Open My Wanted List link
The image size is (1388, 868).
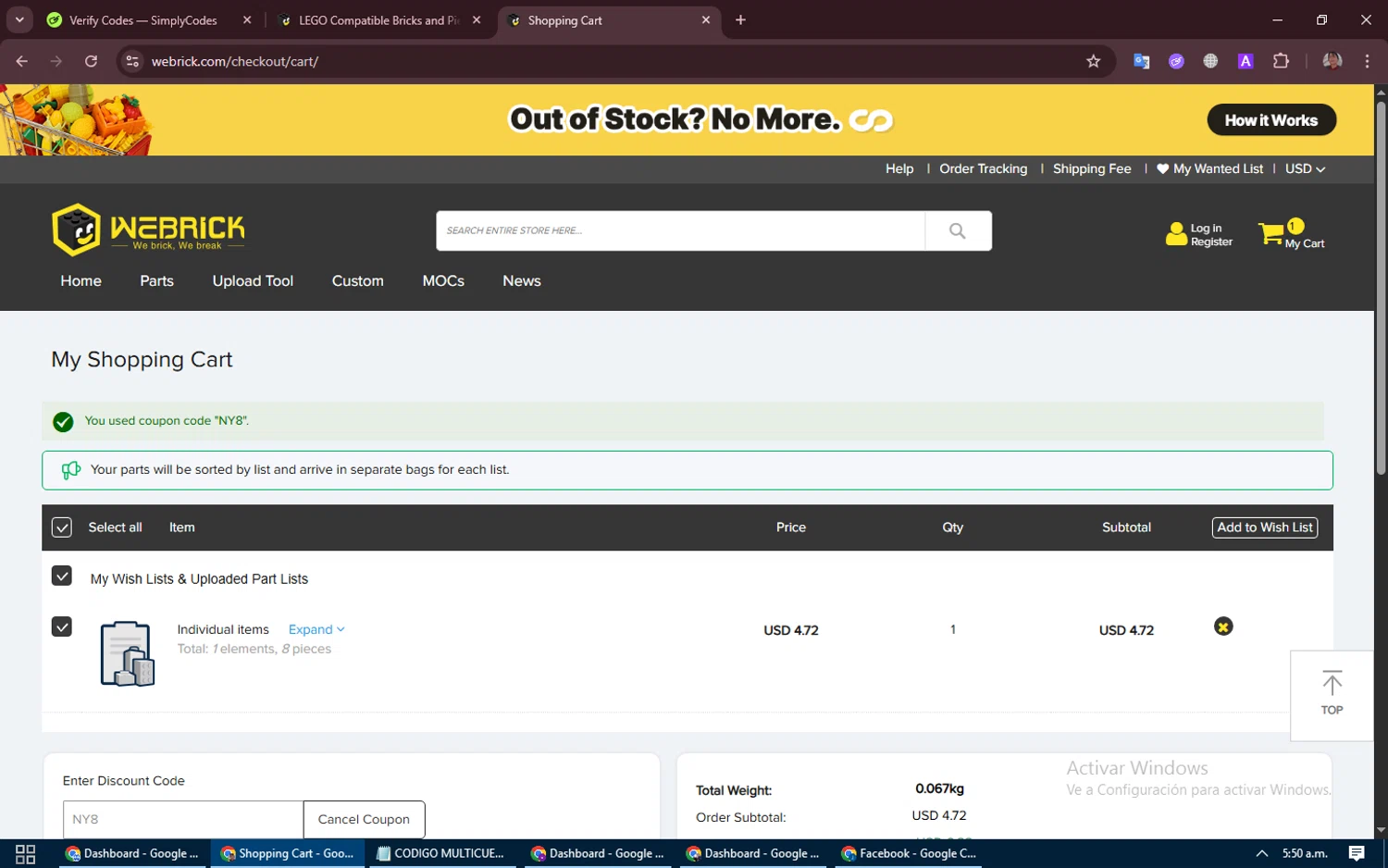click(x=1209, y=168)
